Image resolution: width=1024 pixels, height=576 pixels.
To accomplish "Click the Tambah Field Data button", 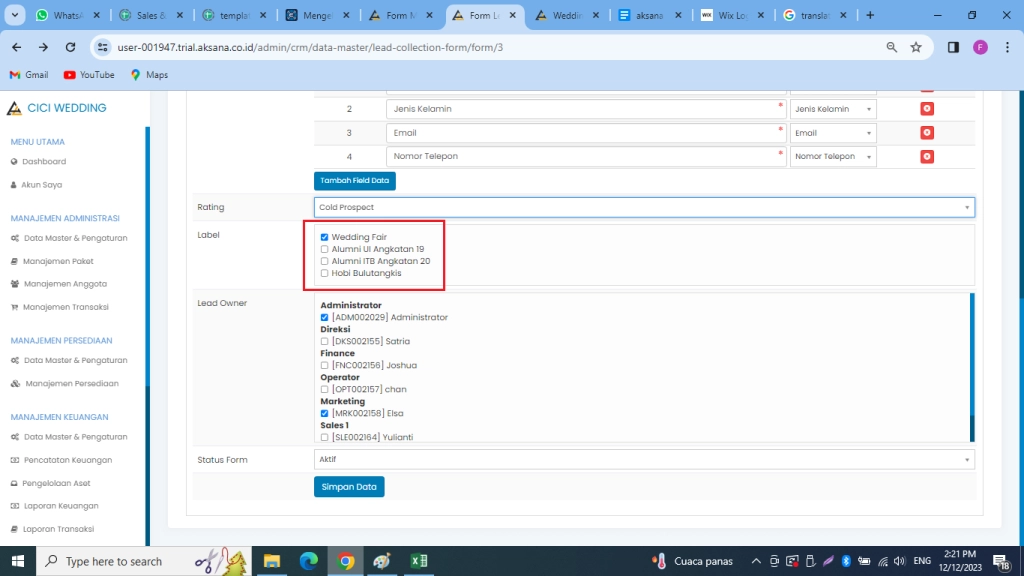I will (x=355, y=181).
